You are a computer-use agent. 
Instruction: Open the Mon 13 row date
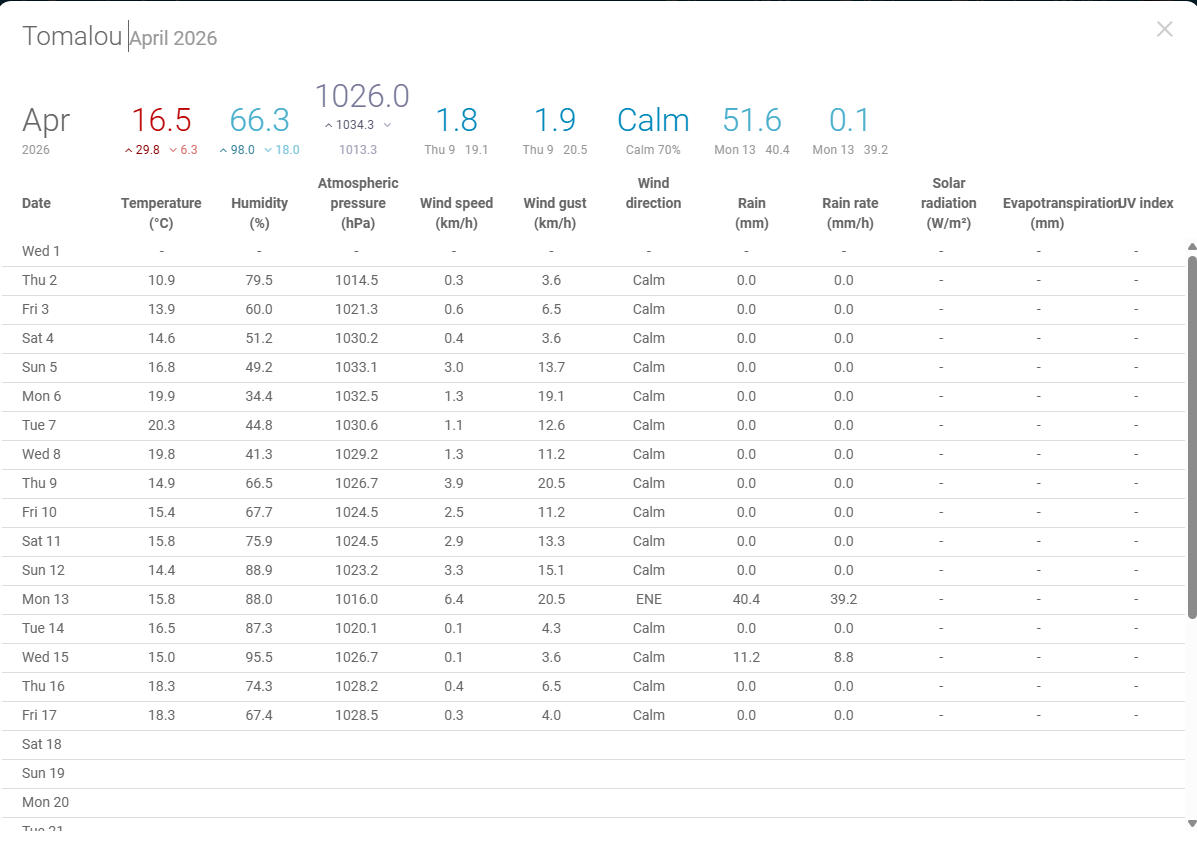pyautogui.click(x=45, y=599)
